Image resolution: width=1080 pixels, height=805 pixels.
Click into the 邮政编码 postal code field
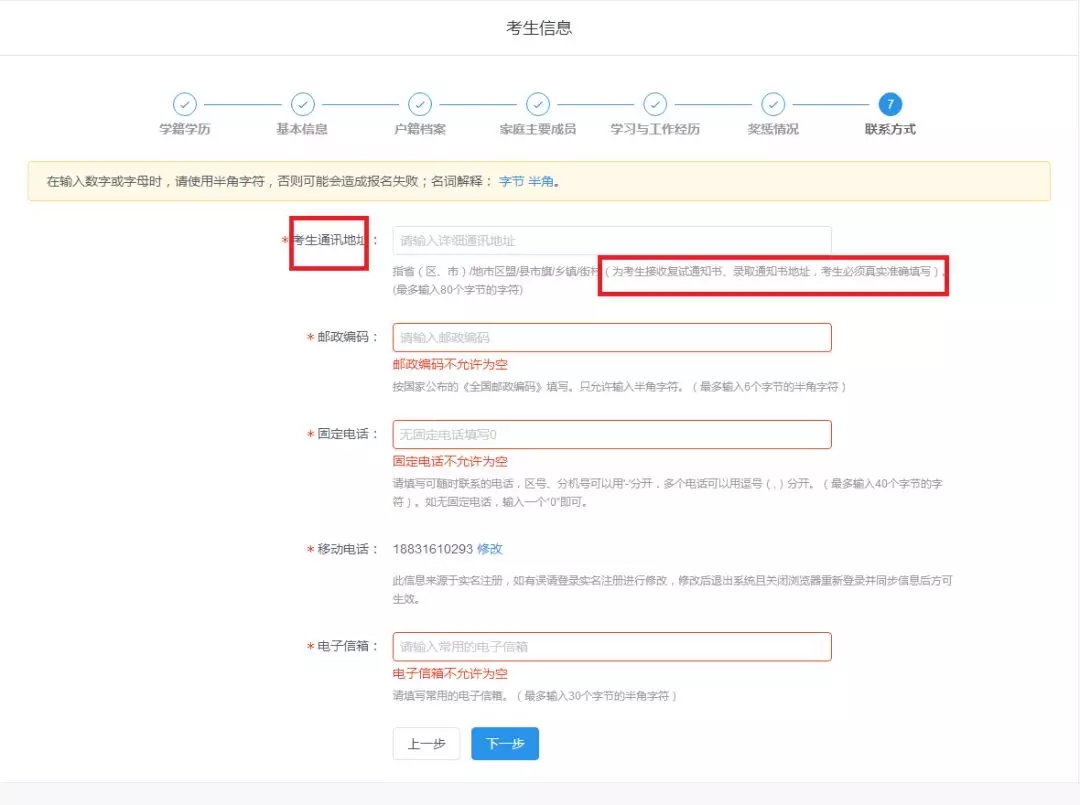pyautogui.click(x=611, y=338)
